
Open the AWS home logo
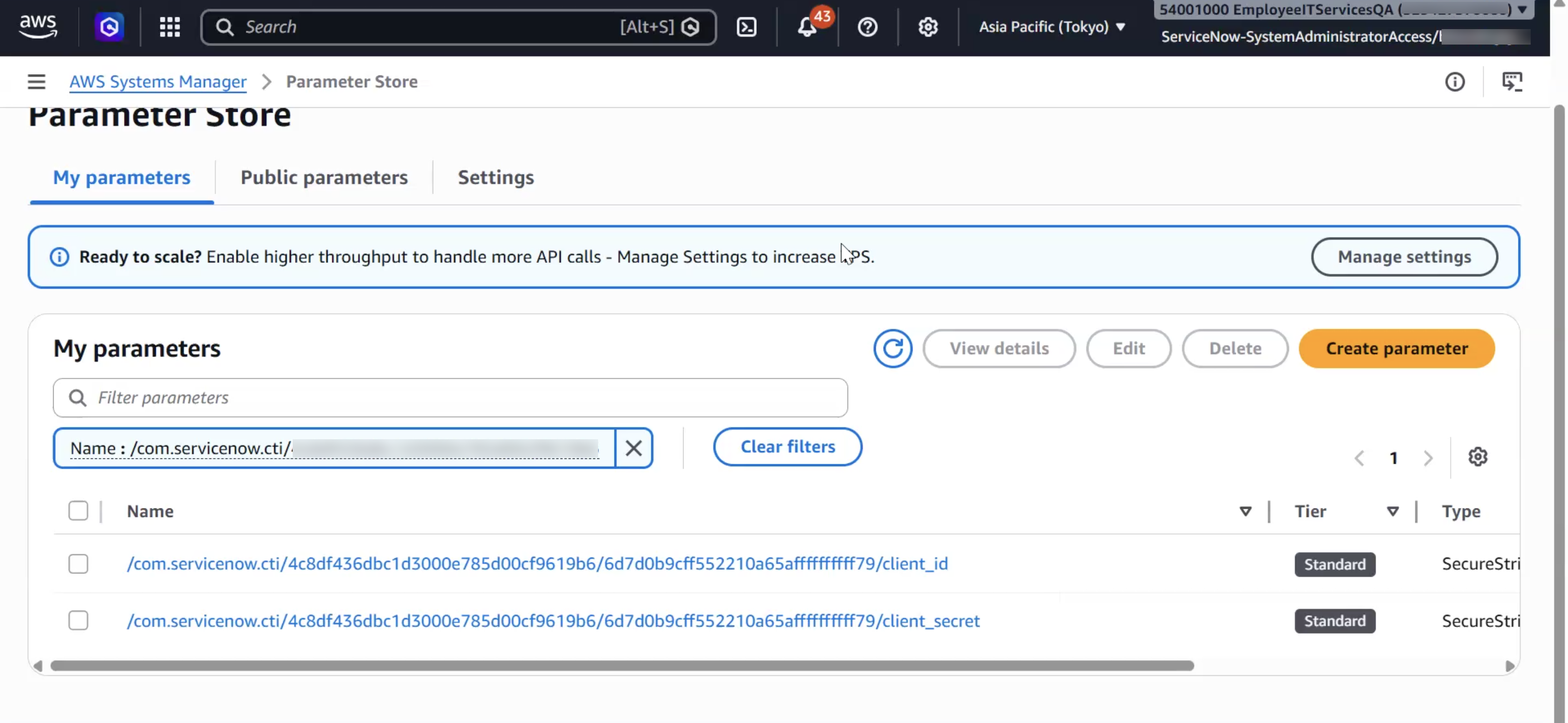click(38, 27)
